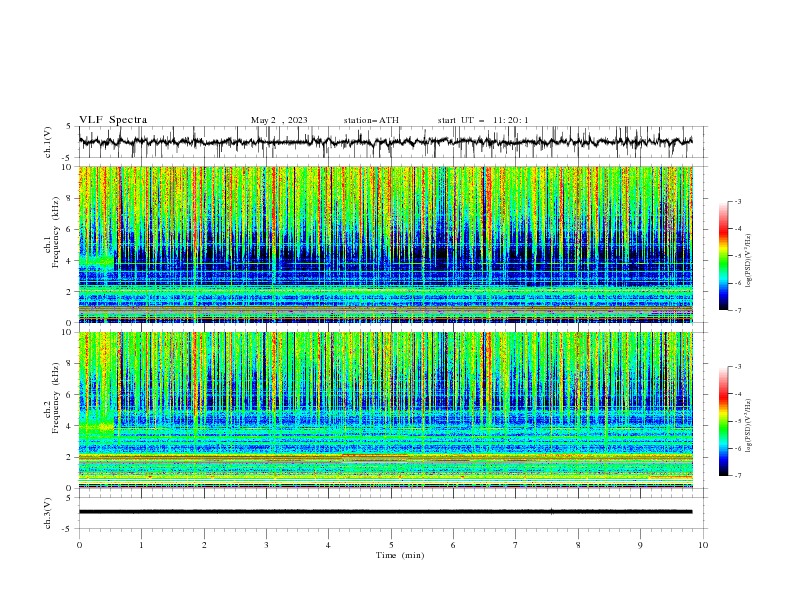Screen dimensions: 792x612
Task: Click the time axis tick label '5'
Action: pos(391,545)
